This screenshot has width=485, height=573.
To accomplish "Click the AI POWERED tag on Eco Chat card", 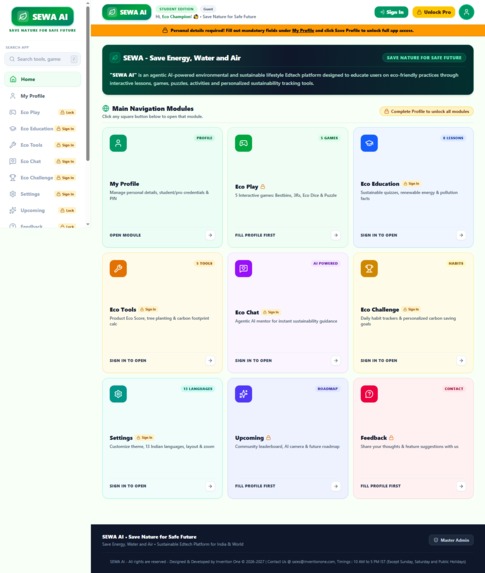I will [x=326, y=263].
